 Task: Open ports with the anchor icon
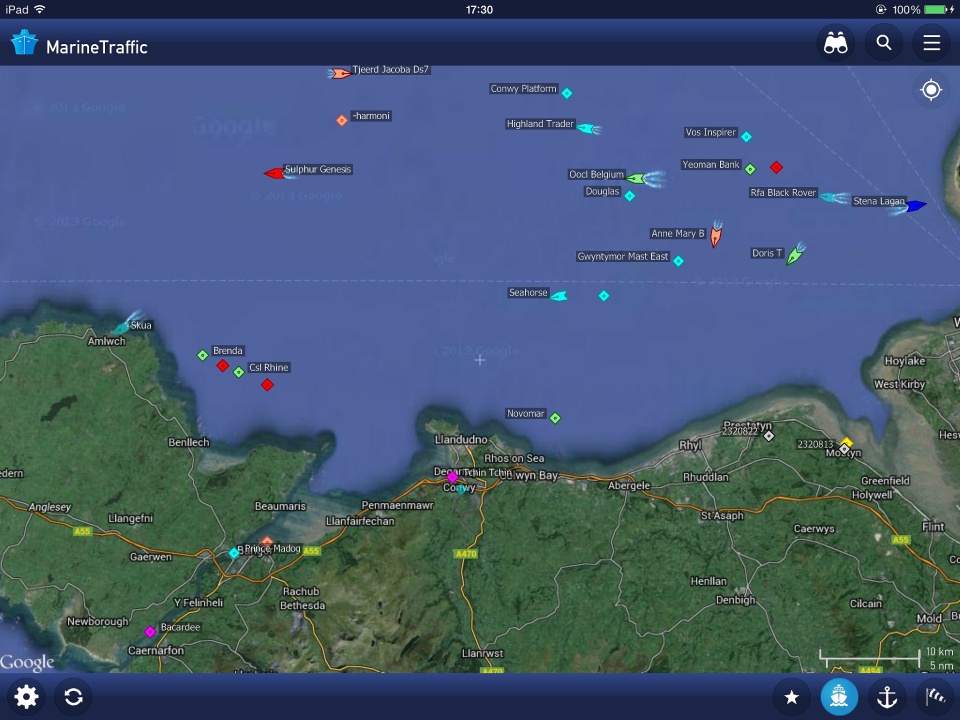(887, 697)
